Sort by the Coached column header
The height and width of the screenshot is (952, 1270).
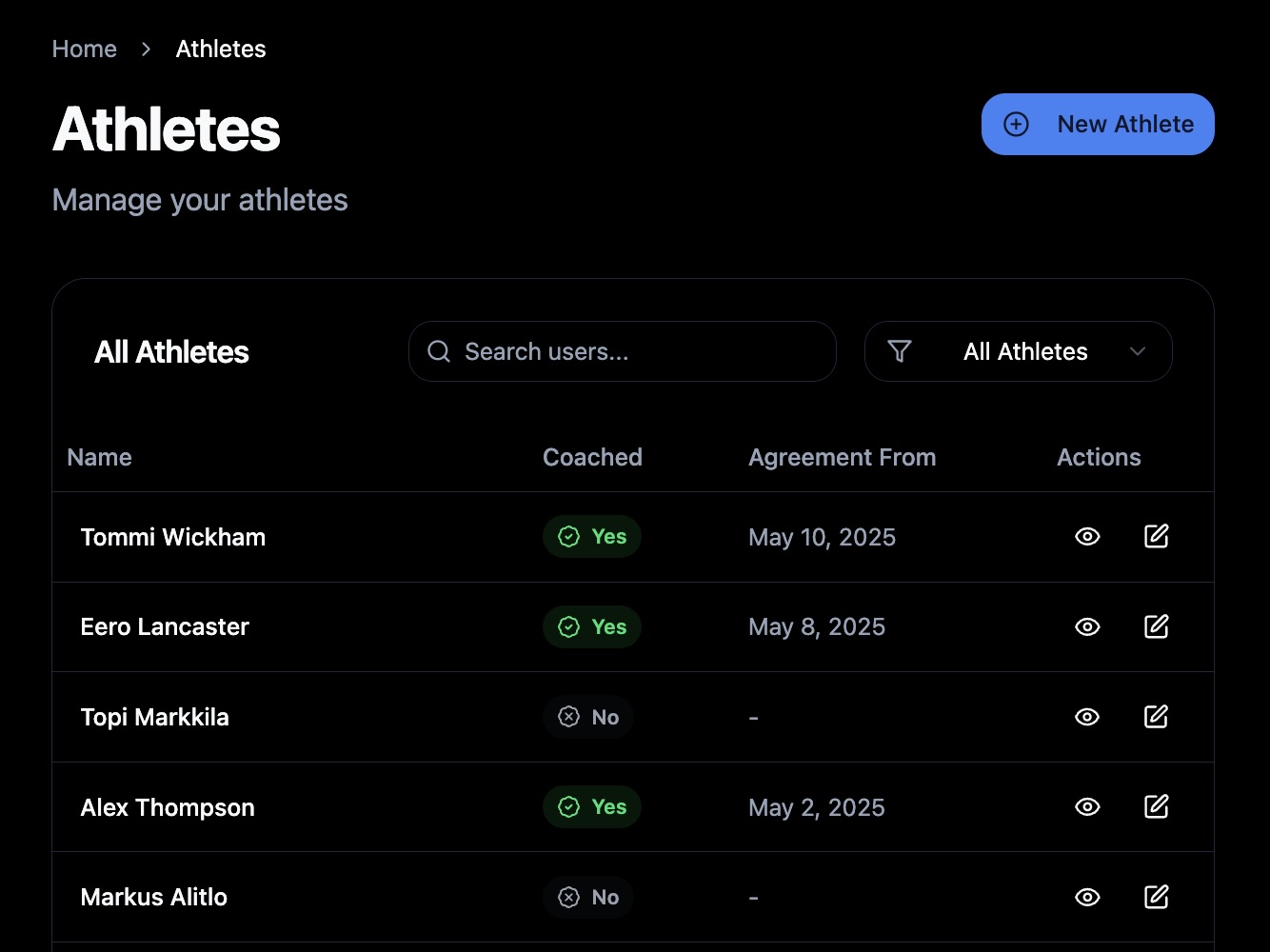592,457
